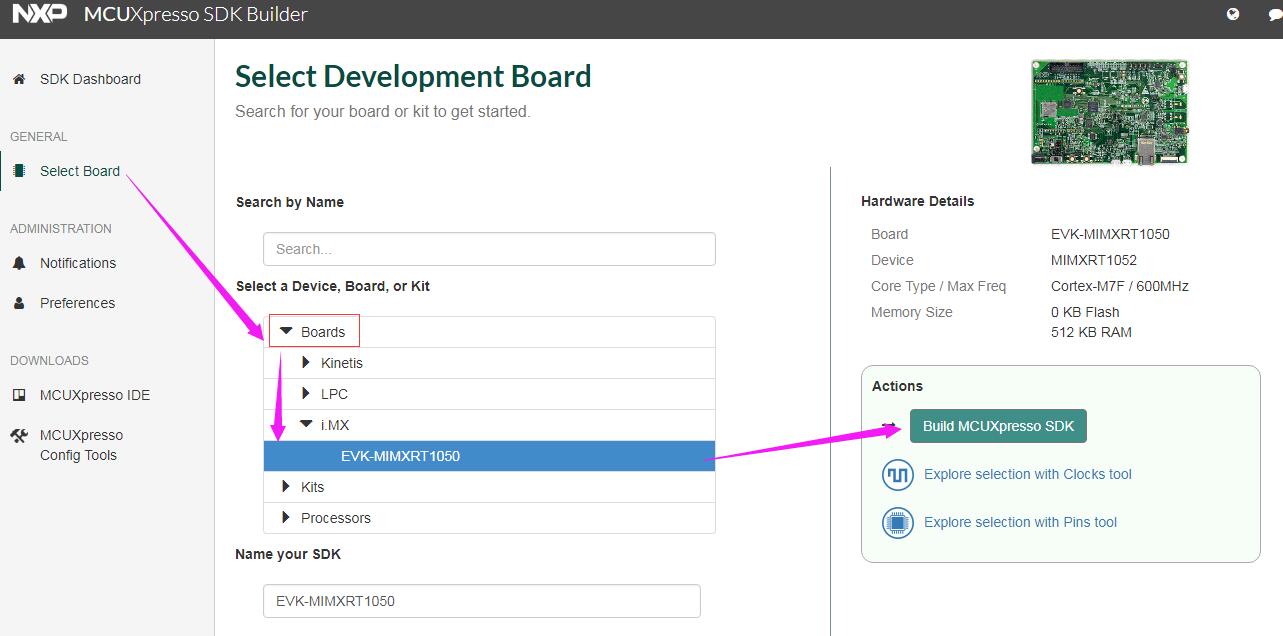This screenshot has width=1283, height=636.
Task: Click the Name your SDK input field
Action: click(x=482, y=601)
